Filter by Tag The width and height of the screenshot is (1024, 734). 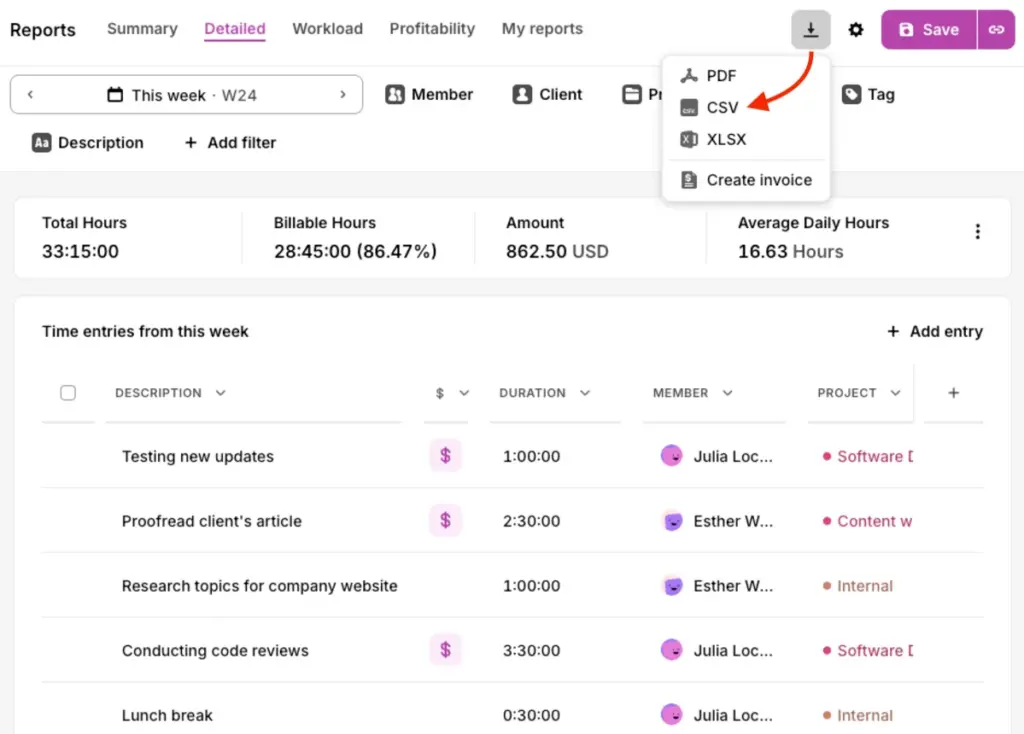pyautogui.click(x=868, y=95)
